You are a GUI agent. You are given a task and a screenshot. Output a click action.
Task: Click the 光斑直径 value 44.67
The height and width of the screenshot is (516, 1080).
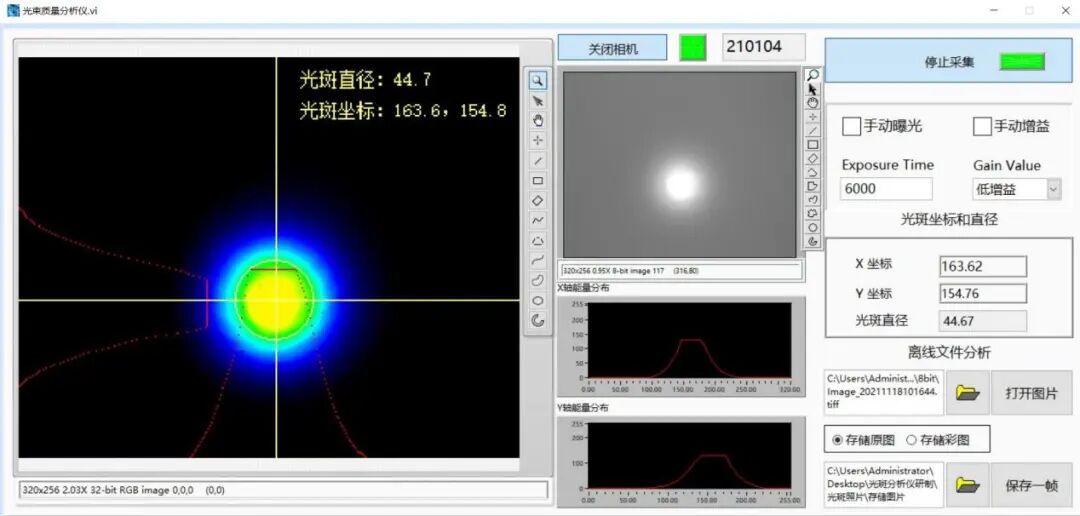coord(982,321)
